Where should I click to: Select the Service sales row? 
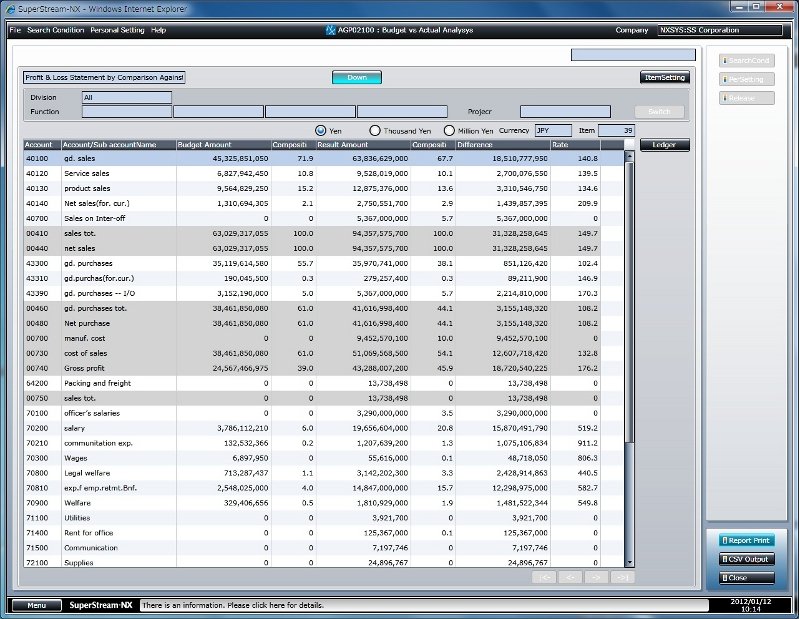[x=323, y=174]
